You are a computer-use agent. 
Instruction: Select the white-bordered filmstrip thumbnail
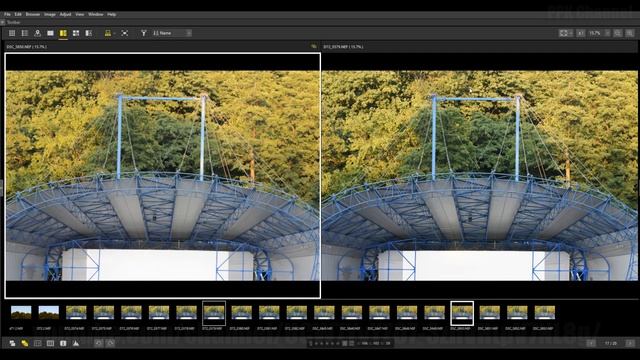click(x=462, y=313)
